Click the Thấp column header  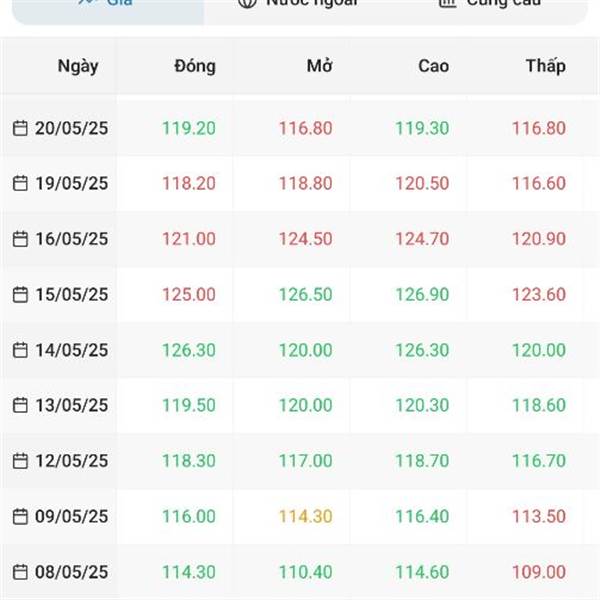(545, 66)
